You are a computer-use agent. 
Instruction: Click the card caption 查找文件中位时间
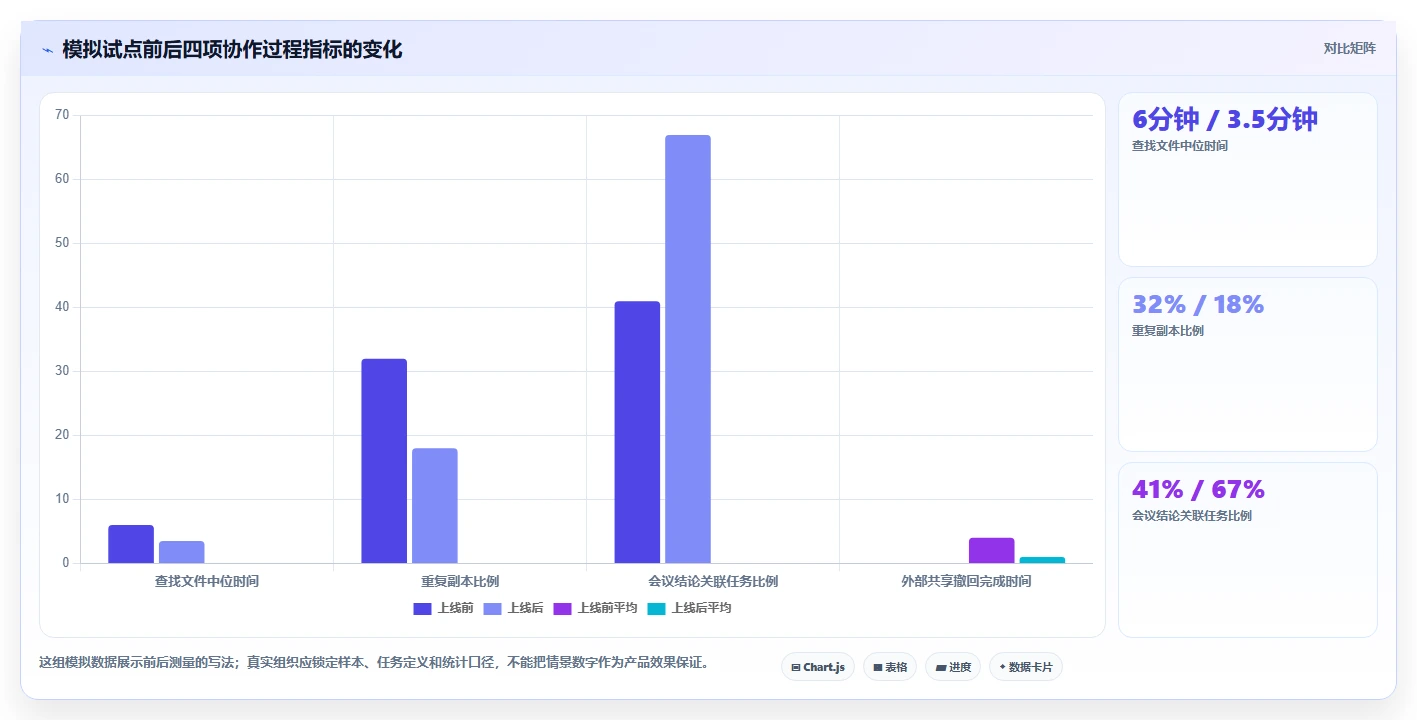pos(1180,146)
